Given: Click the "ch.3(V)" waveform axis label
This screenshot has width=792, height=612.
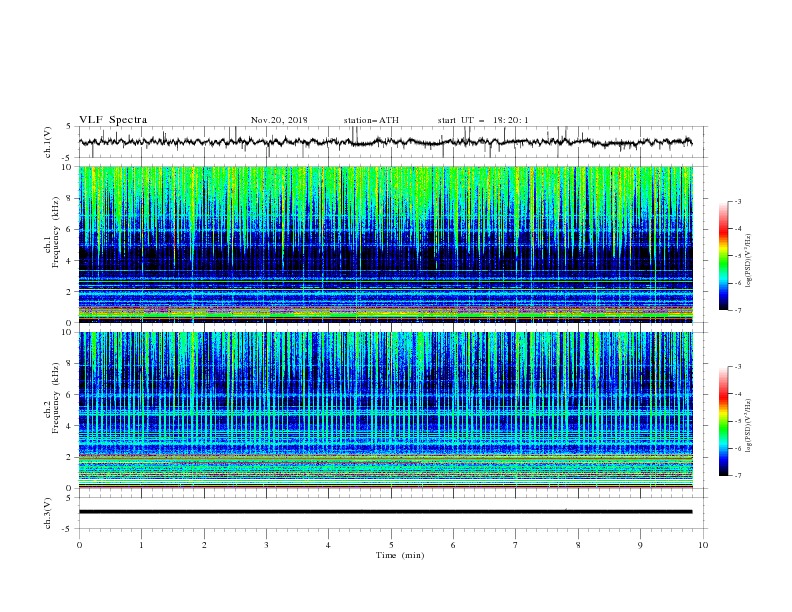Looking at the screenshot, I should [48, 513].
